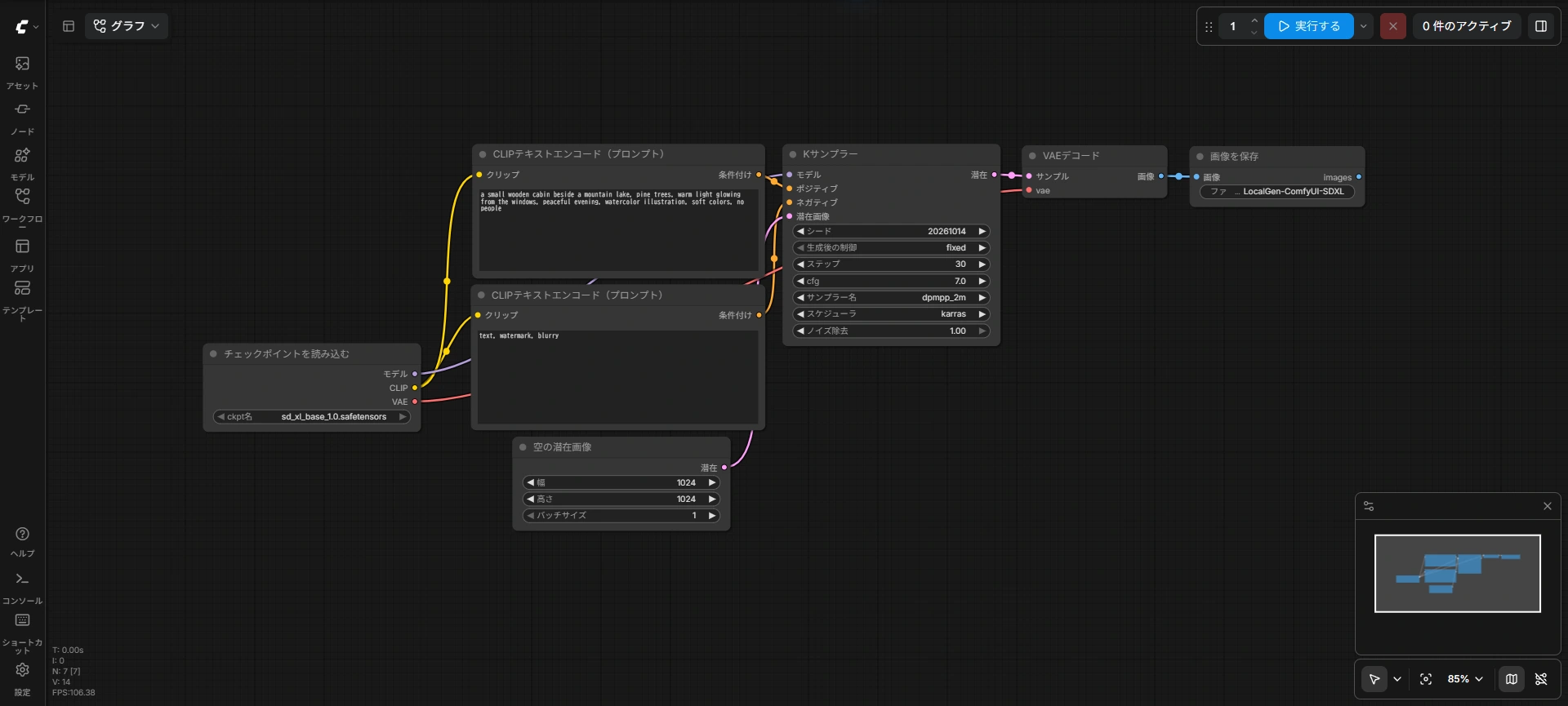This screenshot has width=1568, height=706.
Task: Open the ヘルプ help menu
Action: click(x=22, y=542)
